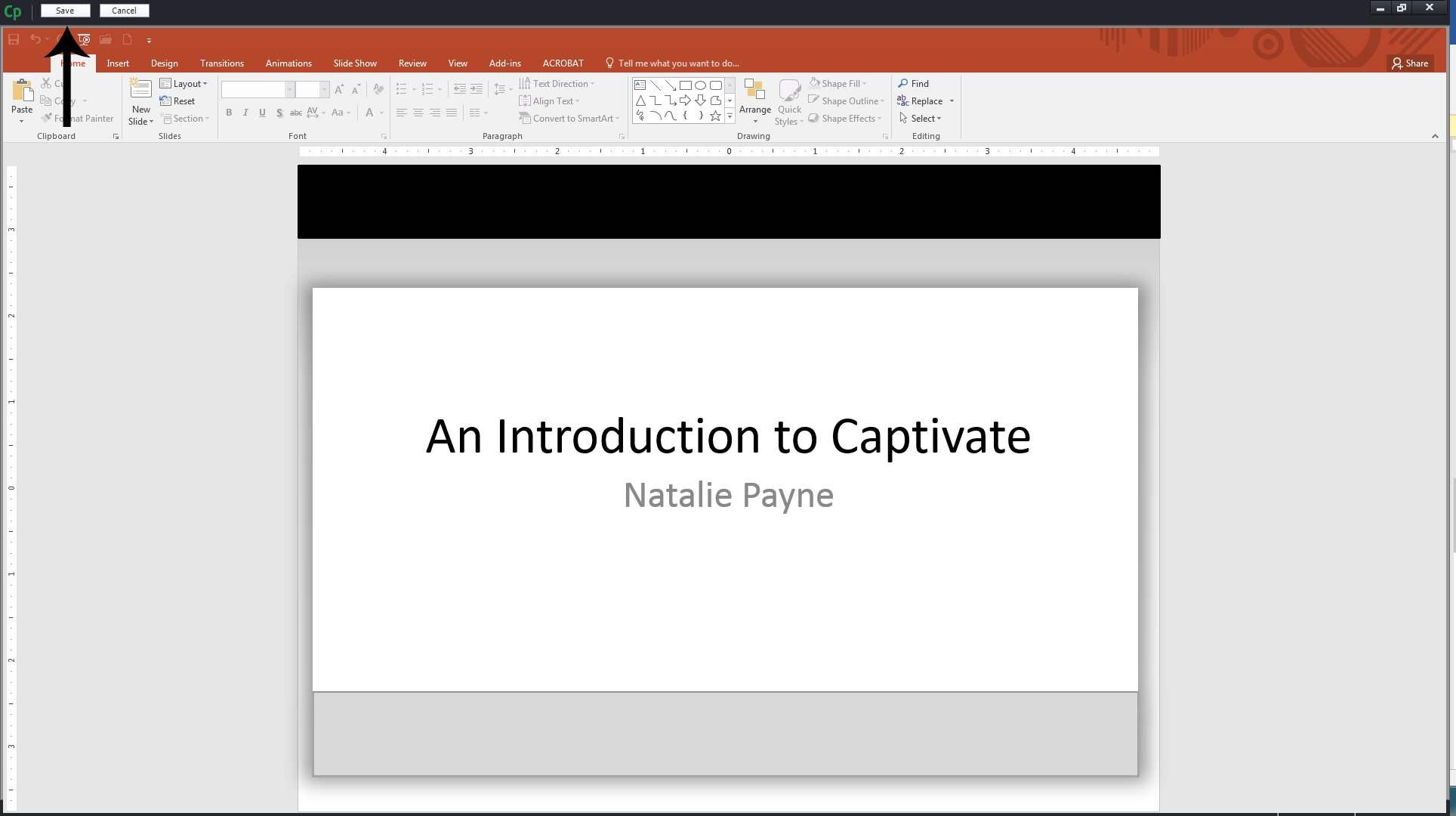Screen dimensions: 1456x816
Task: Select the Left Brace shape
Action: tap(686, 116)
